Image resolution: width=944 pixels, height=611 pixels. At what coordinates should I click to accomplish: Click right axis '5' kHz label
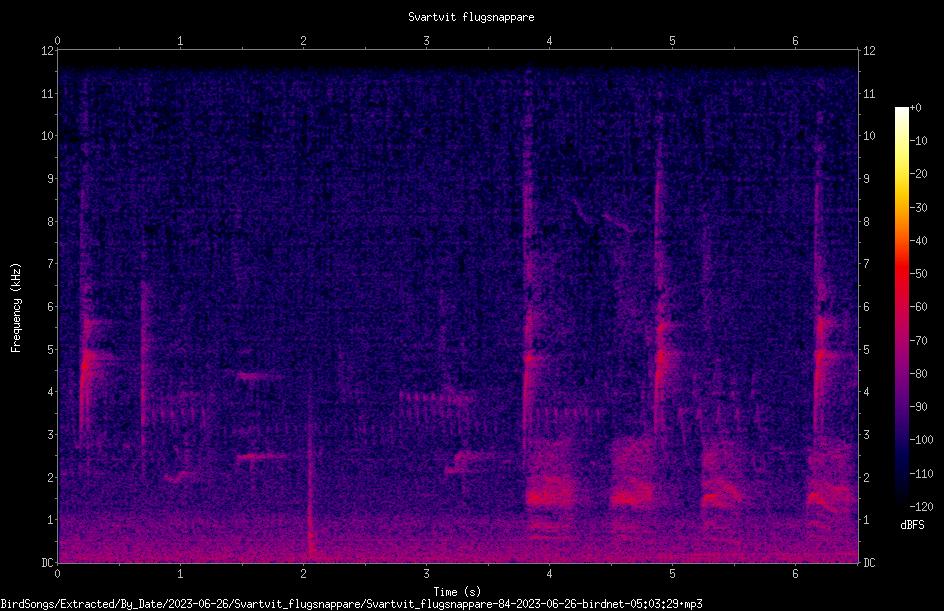pos(866,349)
